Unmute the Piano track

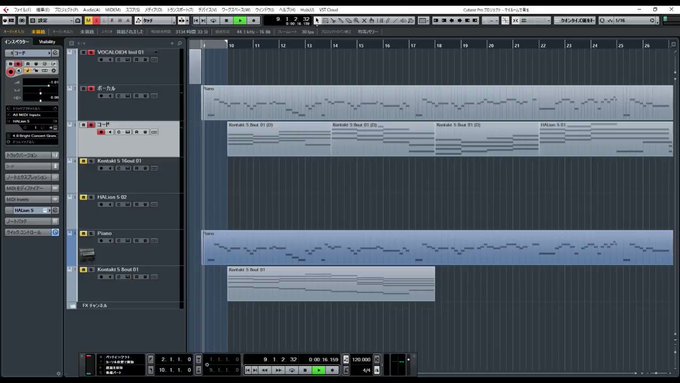point(83,233)
